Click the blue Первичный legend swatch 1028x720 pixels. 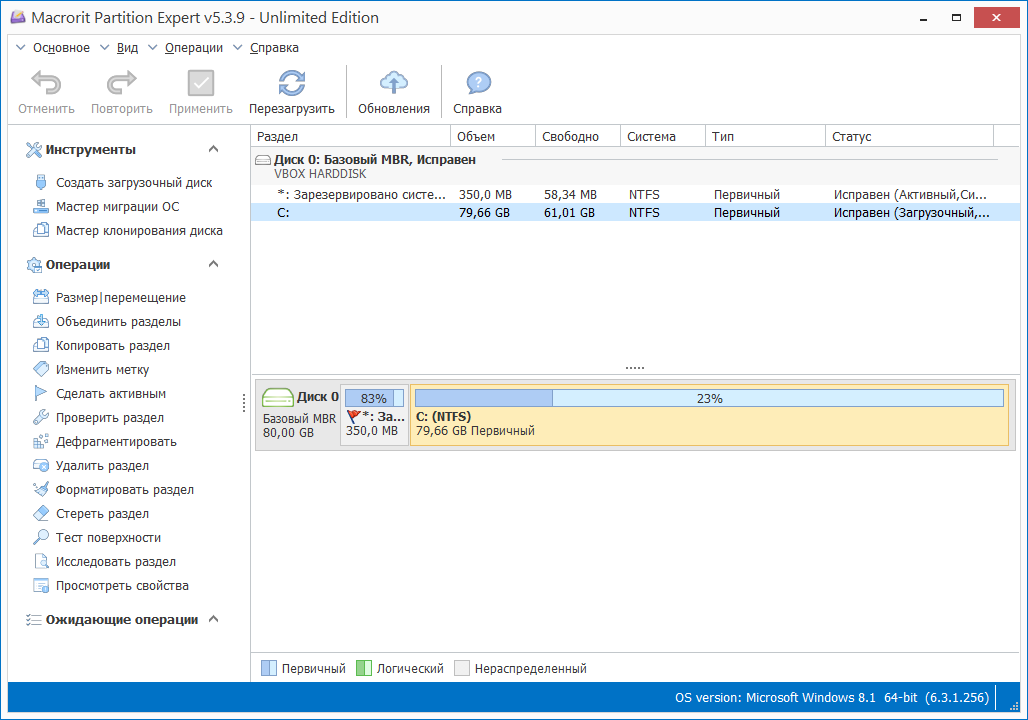[268, 667]
